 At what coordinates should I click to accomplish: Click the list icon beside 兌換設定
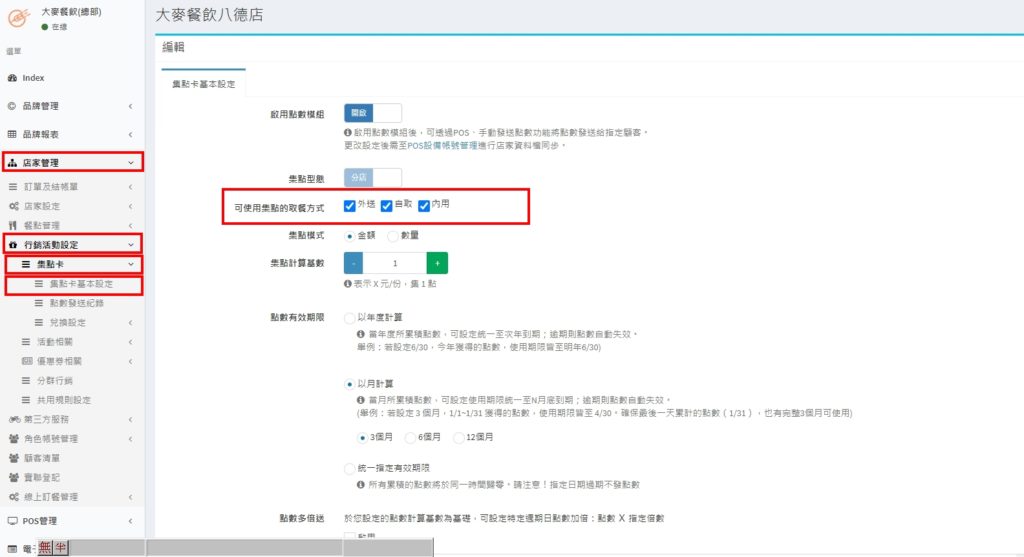pos(39,323)
